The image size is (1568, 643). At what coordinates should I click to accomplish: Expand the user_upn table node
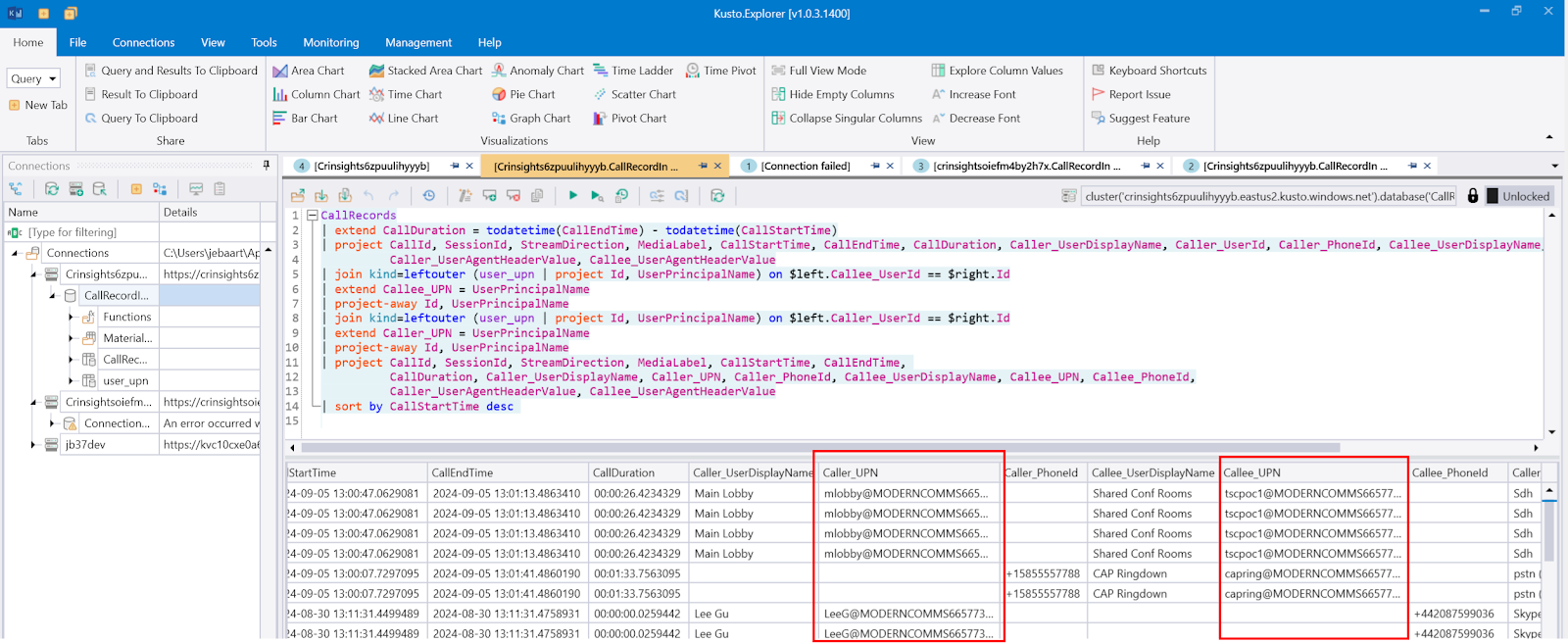(x=71, y=380)
